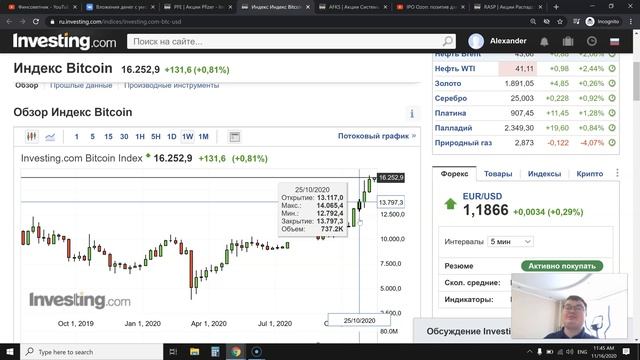Select the 5H chart interval
This screenshot has height=360, width=640.
click(156, 137)
